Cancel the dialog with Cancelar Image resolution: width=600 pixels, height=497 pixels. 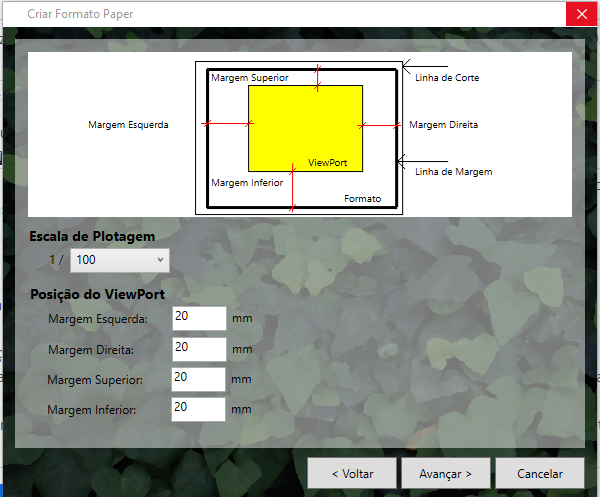click(541, 472)
